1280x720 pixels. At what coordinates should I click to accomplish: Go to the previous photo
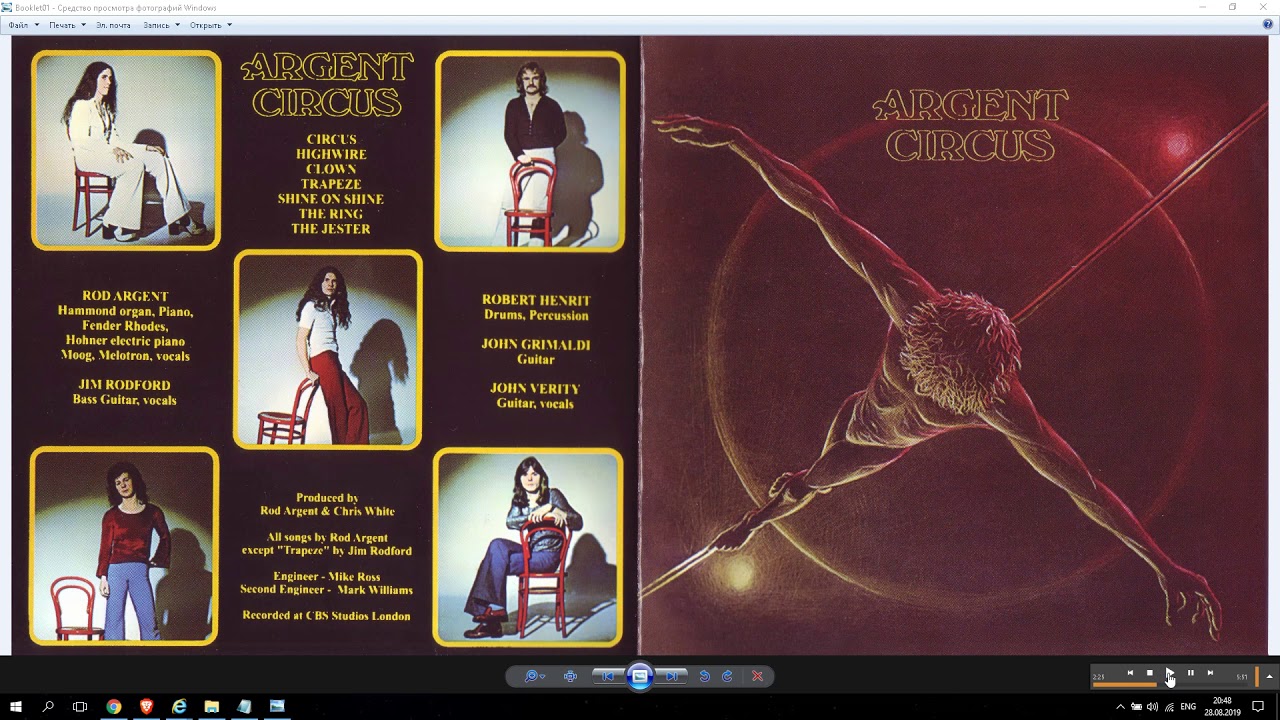pyautogui.click(x=607, y=676)
